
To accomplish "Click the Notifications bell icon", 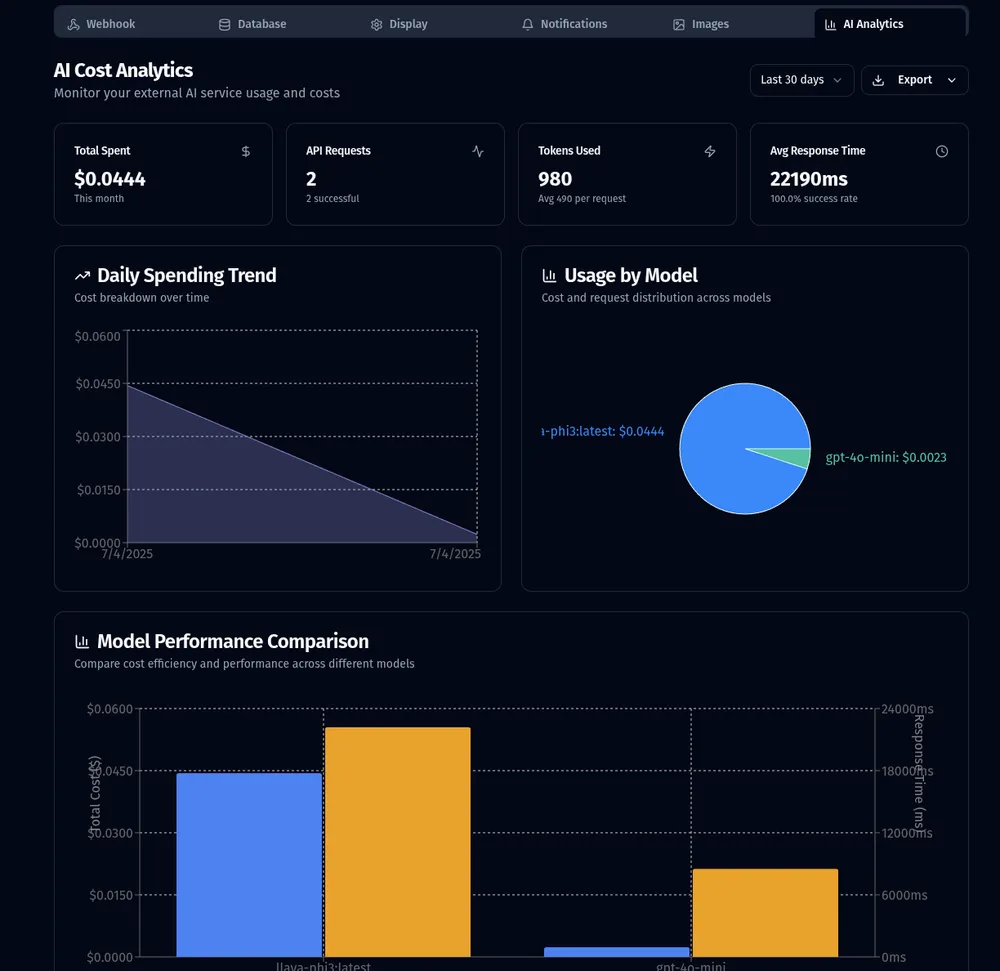I will [x=527, y=24].
